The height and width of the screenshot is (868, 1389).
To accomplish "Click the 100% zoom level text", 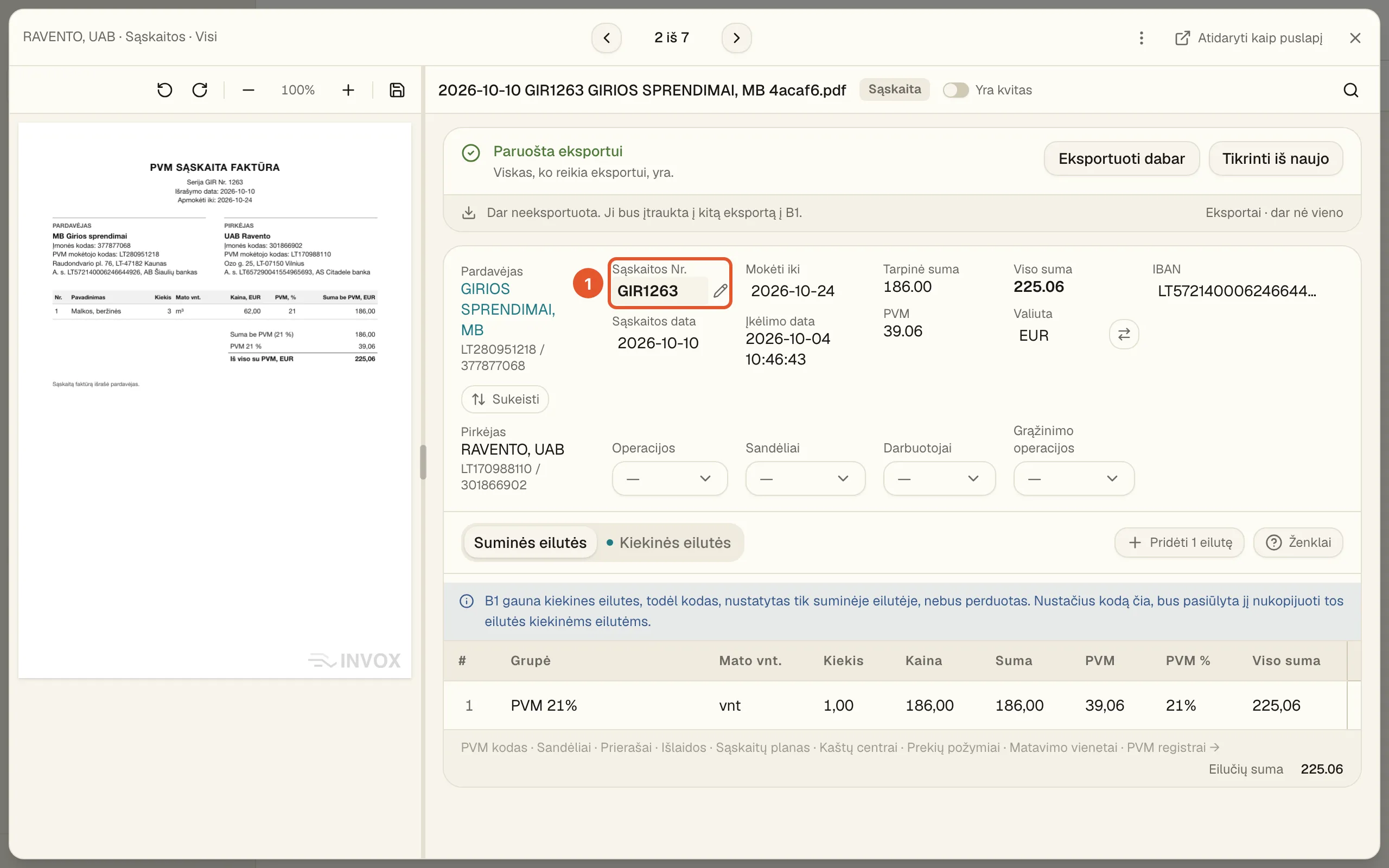I will pyautogui.click(x=298, y=90).
